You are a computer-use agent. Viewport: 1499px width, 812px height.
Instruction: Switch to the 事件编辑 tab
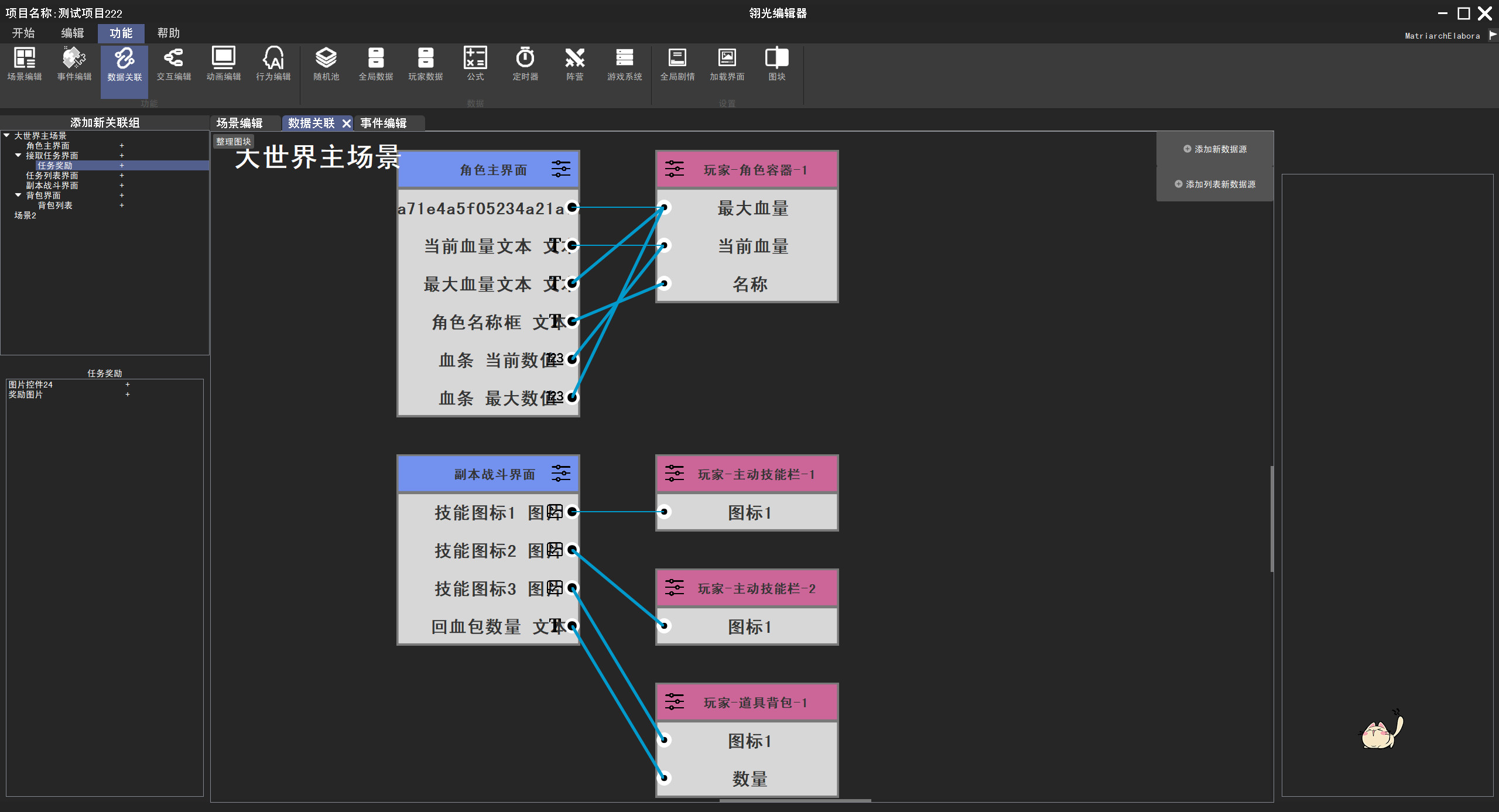pos(384,123)
